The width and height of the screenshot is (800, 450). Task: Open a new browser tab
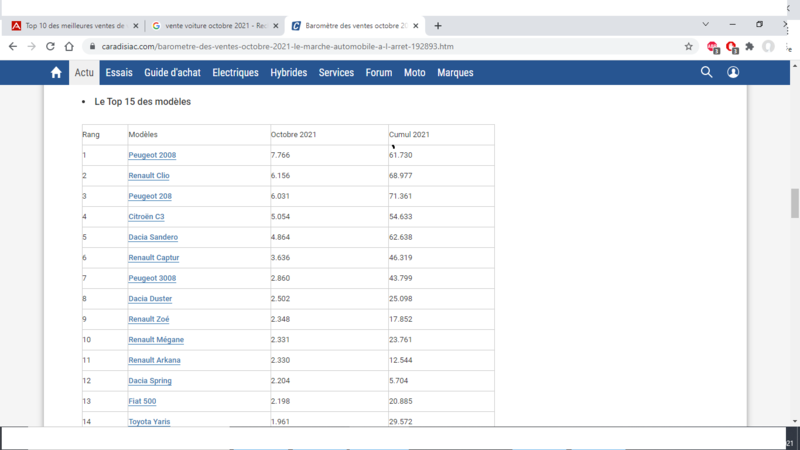click(438, 25)
